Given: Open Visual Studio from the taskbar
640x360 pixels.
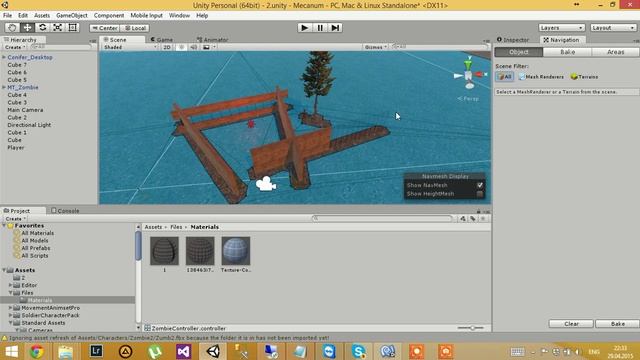Looking at the screenshot, I should click(x=184, y=351).
